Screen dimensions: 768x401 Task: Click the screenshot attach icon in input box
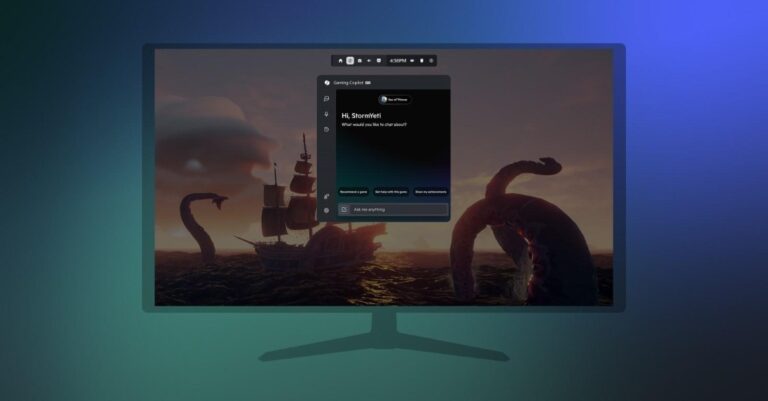coord(344,210)
